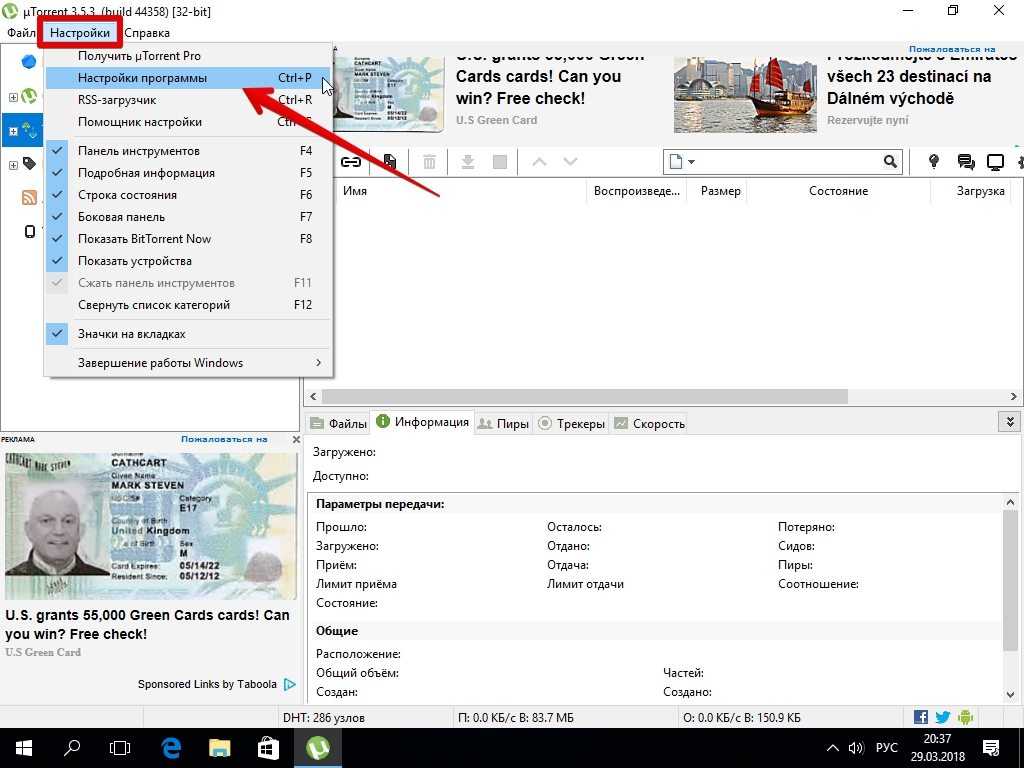The height and width of the screenshot is (768, 1024).
Task: Open the chat bubbles icon in toolbar
Action: click(x=965, y=162)
